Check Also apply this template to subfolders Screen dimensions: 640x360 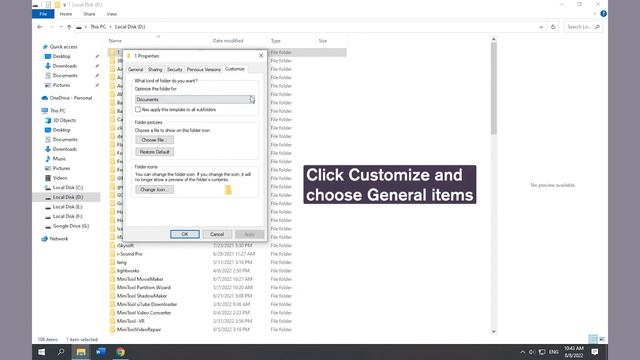coord(138,109)
